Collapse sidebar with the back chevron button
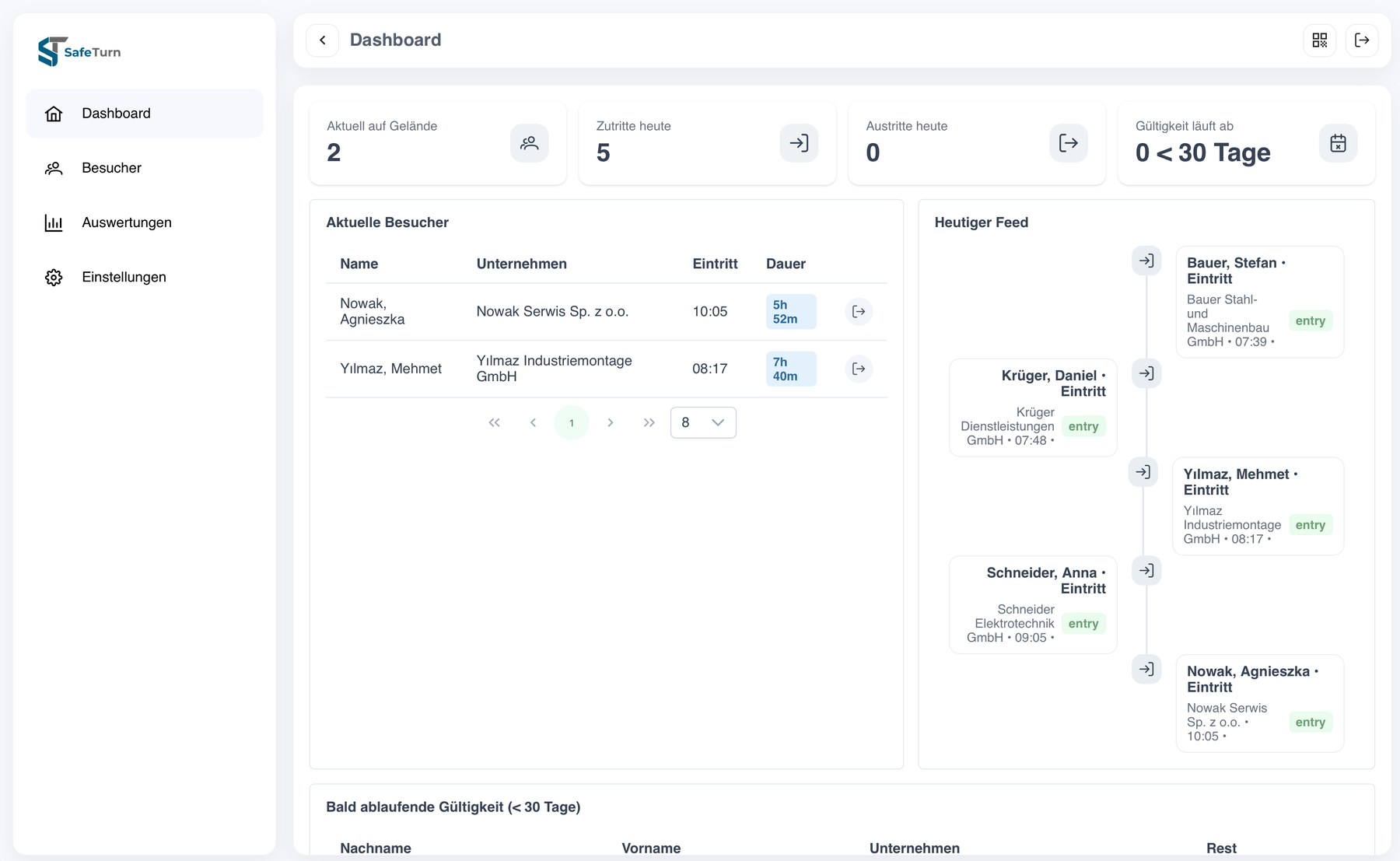1400x861 pixels. 323,40
